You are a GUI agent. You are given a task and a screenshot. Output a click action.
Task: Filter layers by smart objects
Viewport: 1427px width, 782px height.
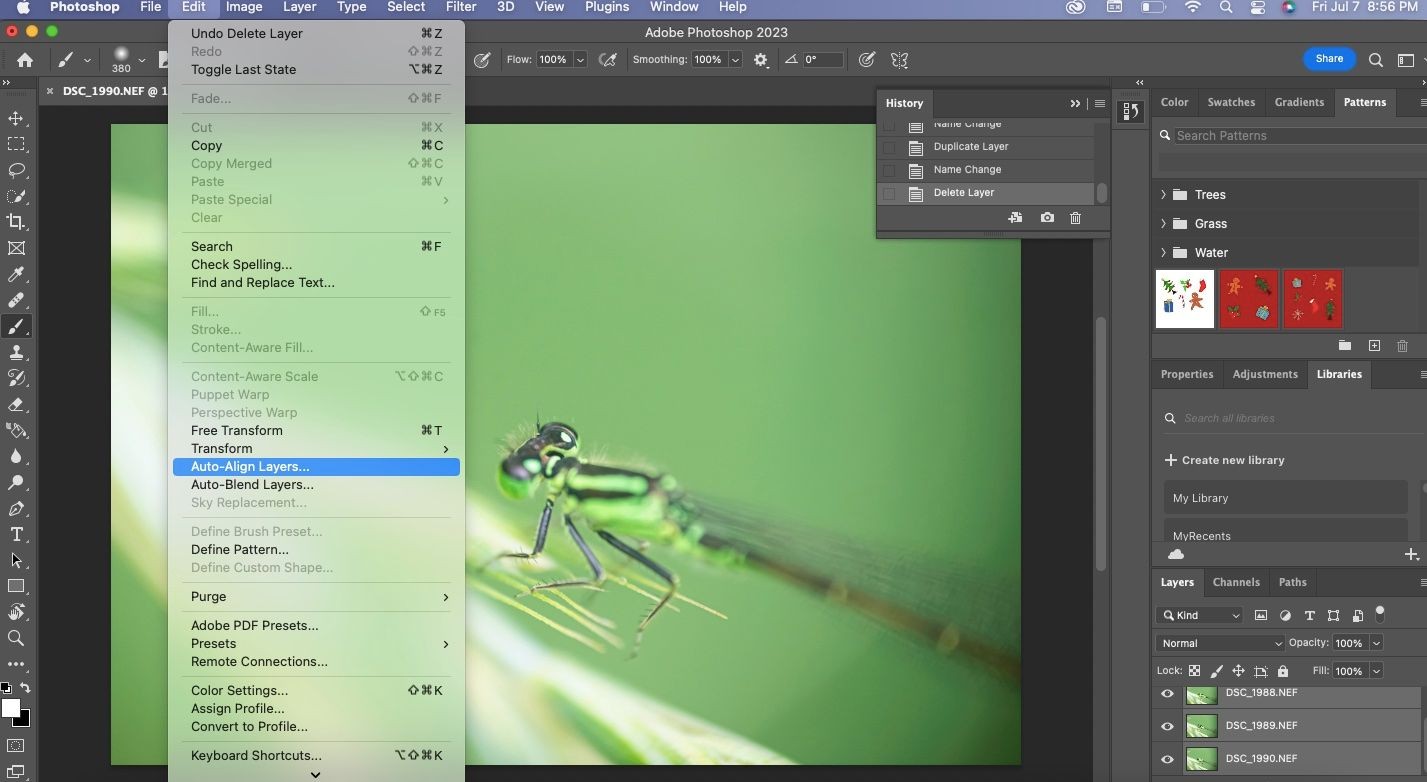click(1357, 615)
